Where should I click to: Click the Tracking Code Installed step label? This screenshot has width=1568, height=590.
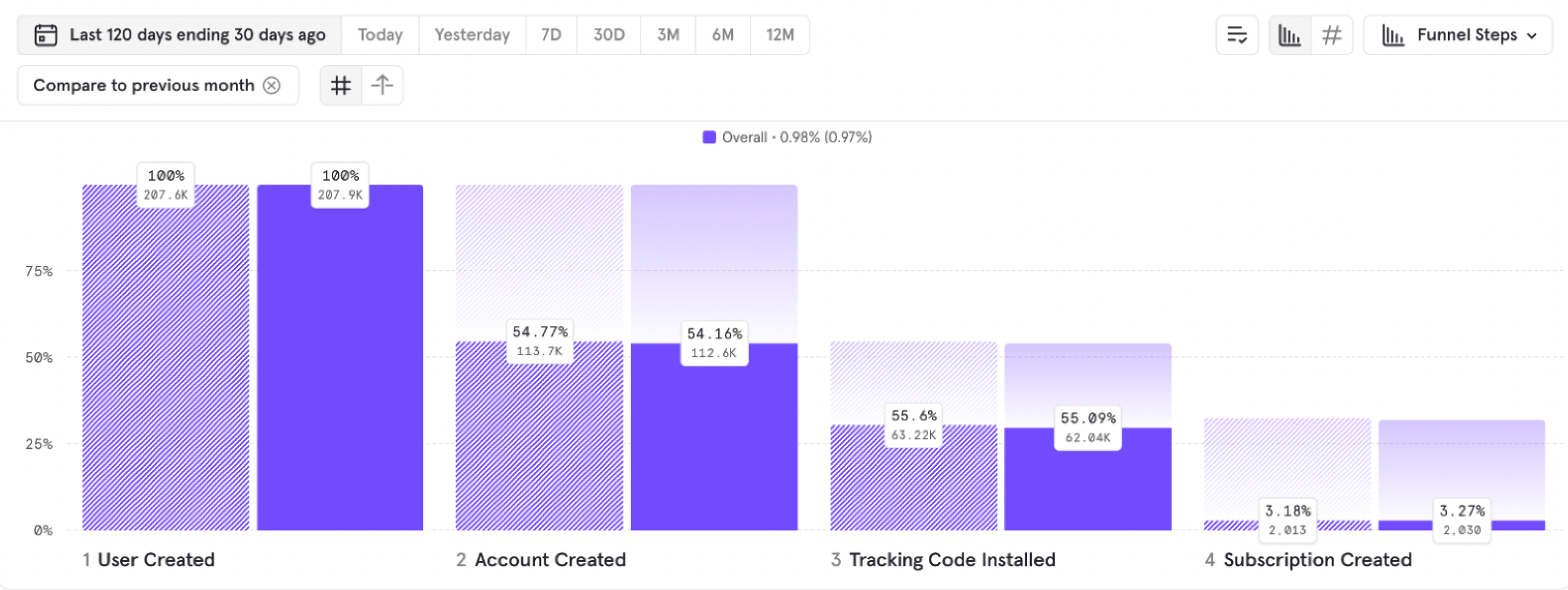click(x=953, y=559)
